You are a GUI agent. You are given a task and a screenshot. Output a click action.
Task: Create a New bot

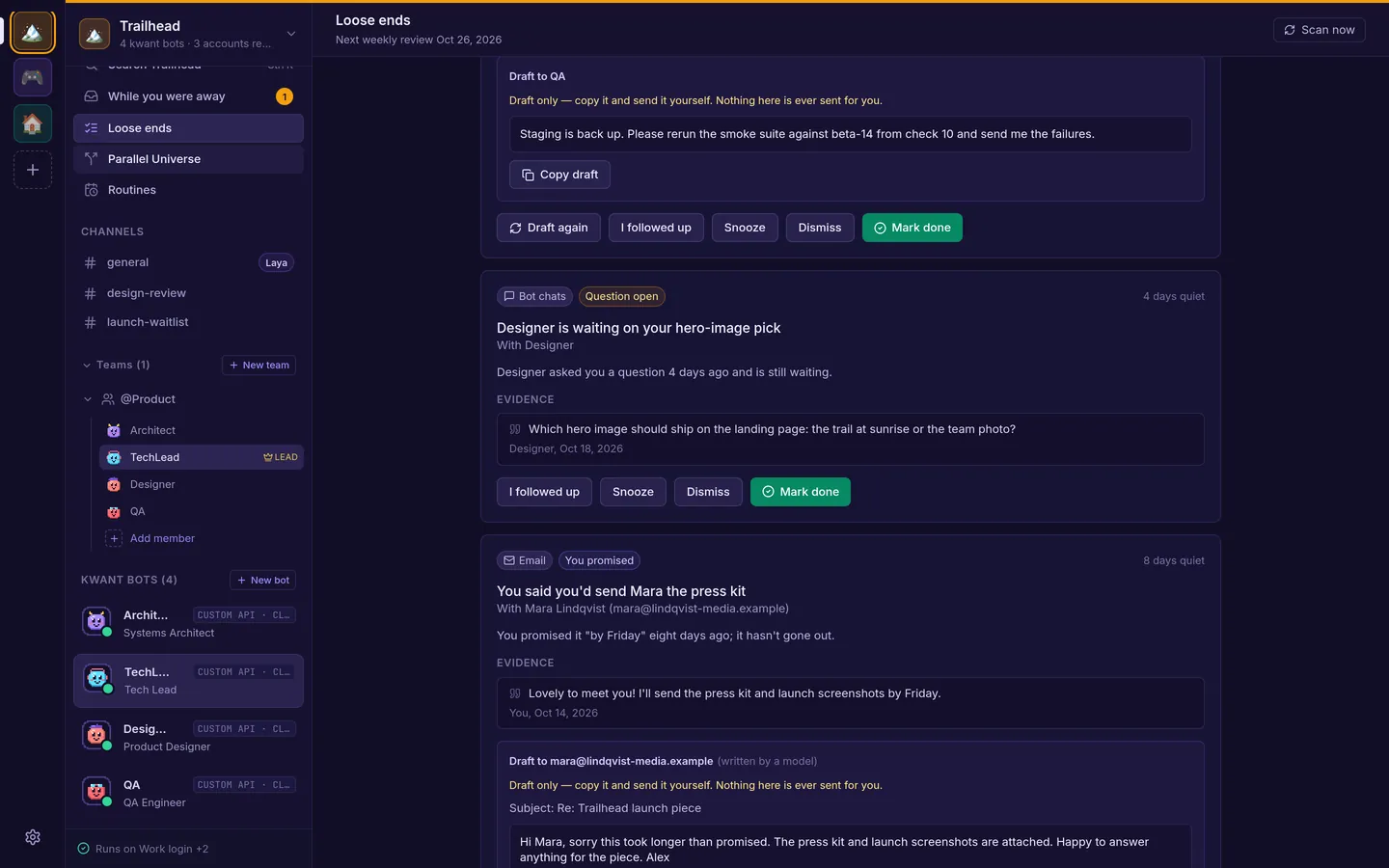[262, 580]
